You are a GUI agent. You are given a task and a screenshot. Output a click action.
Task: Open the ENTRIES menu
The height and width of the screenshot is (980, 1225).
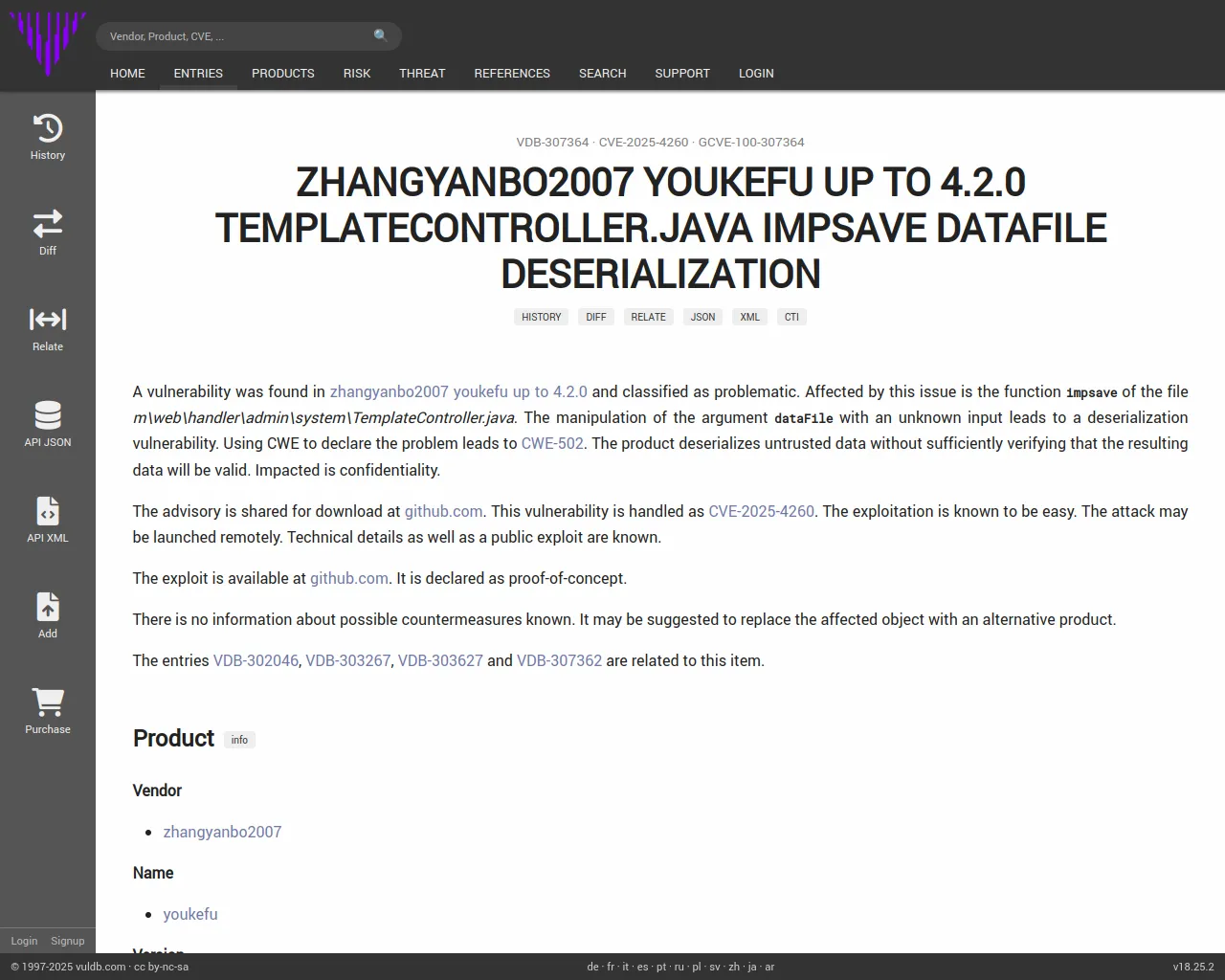click(198, 73)
